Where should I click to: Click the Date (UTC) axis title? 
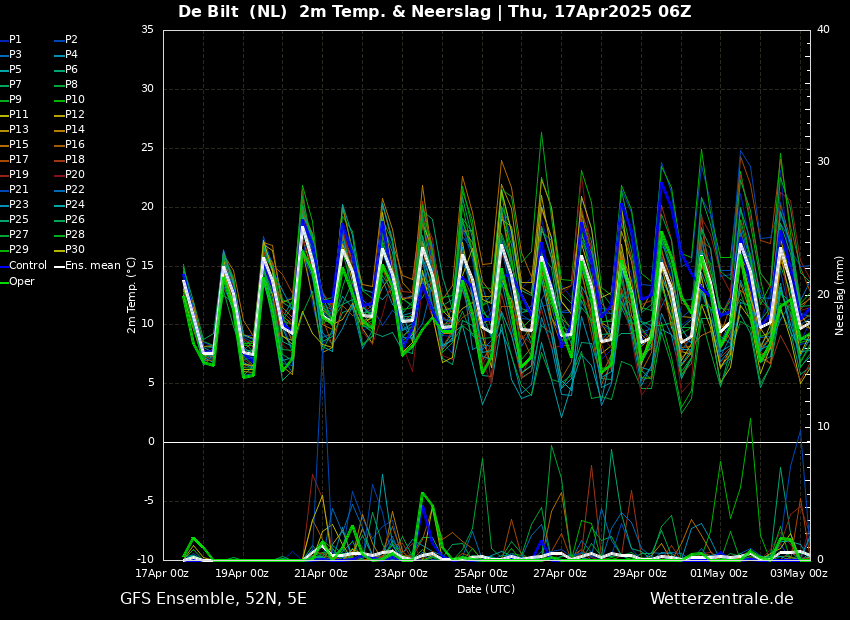pos(486,589)
